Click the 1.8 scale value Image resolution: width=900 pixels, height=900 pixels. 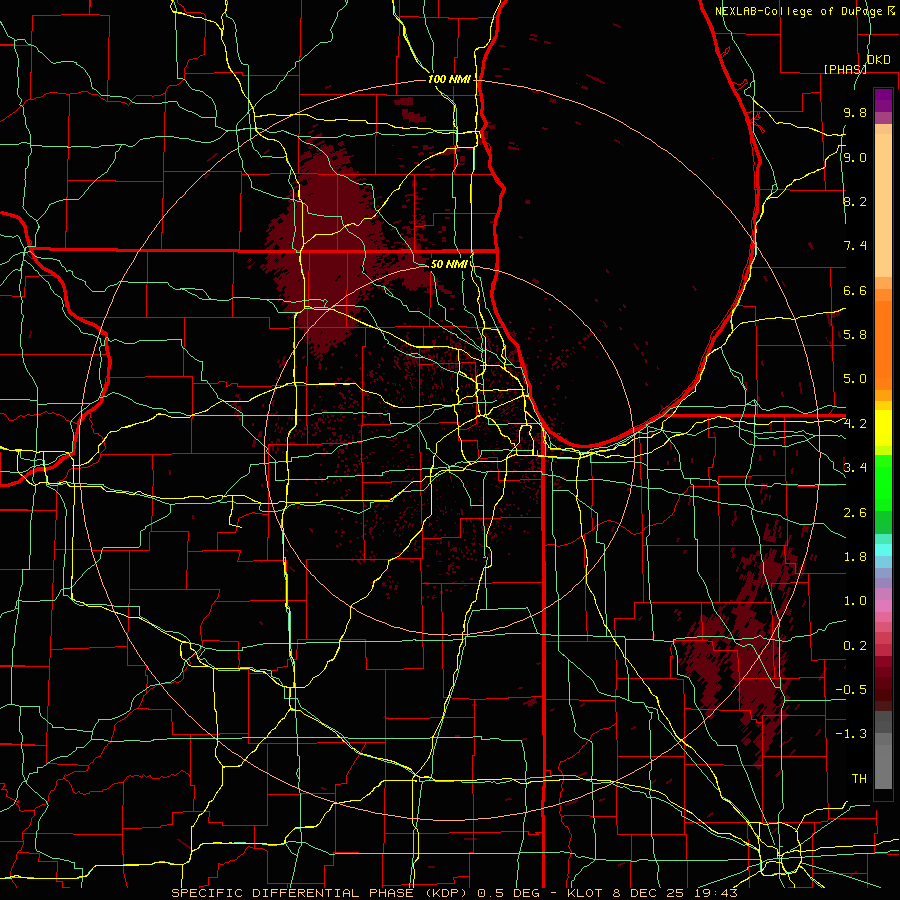click(x=855, y=557)
